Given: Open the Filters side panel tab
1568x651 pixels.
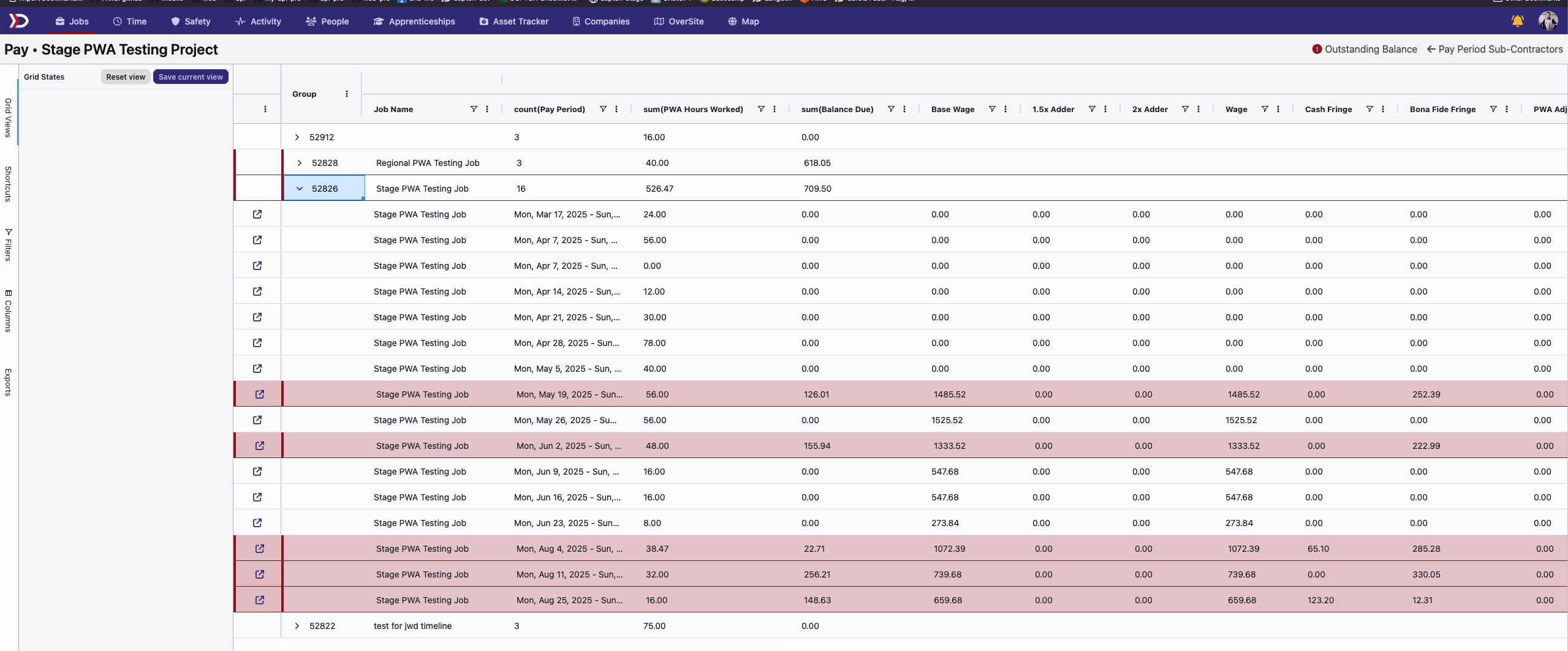Looking at the screenshot, I should pyautogui.click(x=9, y=245).
